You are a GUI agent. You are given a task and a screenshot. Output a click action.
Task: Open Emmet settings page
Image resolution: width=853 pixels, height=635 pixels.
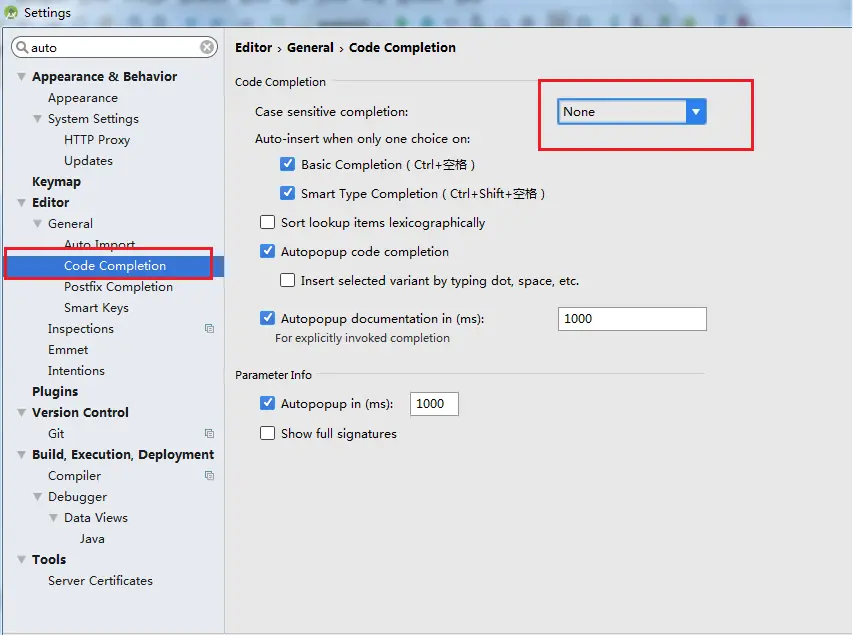coord(67,349)
